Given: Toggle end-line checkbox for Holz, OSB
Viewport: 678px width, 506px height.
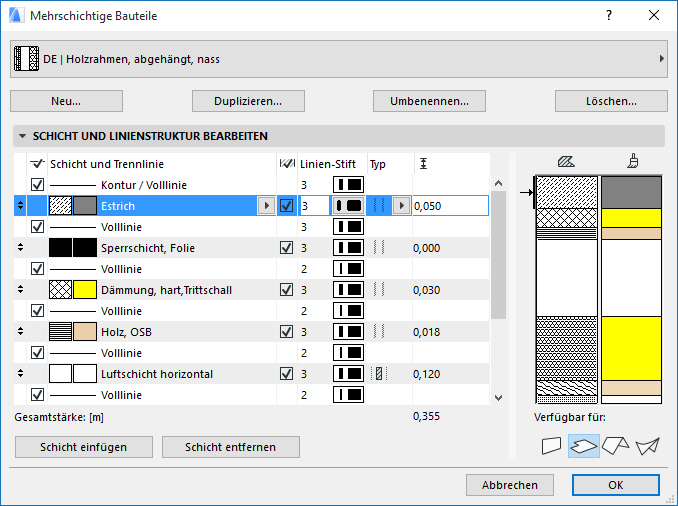Looking at the screenshot, I should click(287, 332).
